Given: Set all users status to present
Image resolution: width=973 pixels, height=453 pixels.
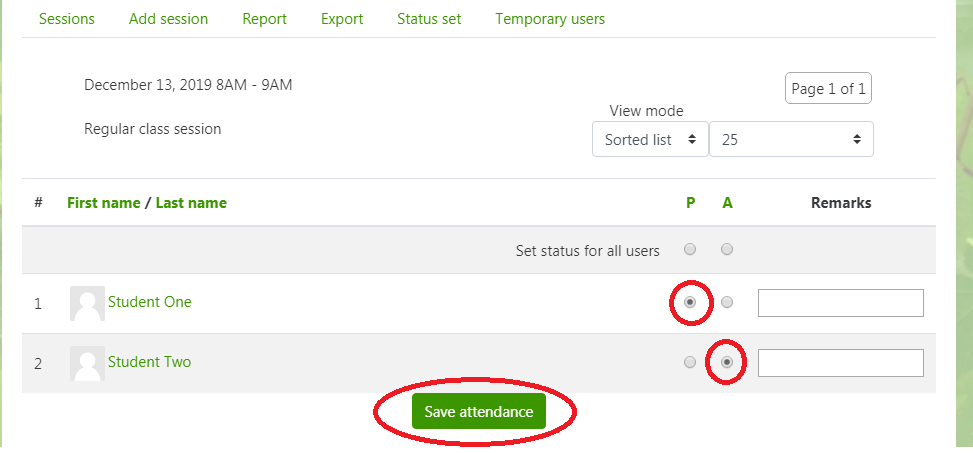Looking at the screenshot, I should [x=689, y=249].
